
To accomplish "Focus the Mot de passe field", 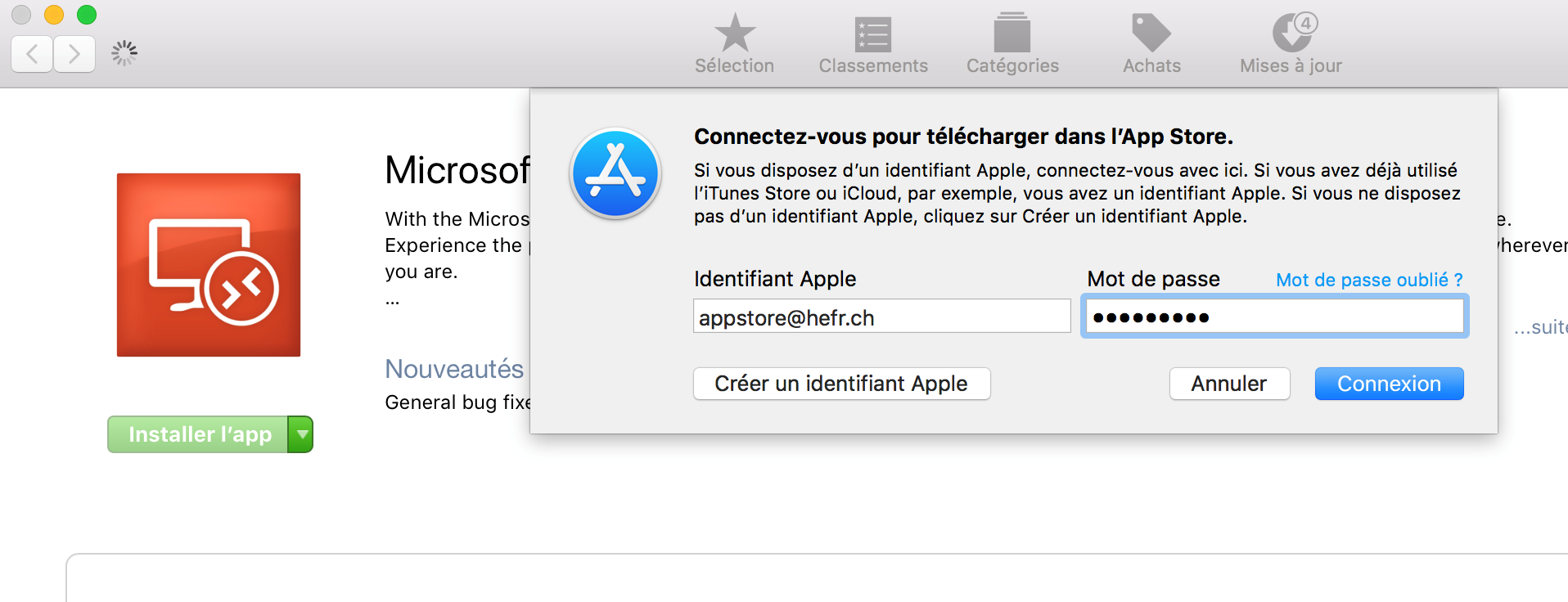I will [1274, 317].
